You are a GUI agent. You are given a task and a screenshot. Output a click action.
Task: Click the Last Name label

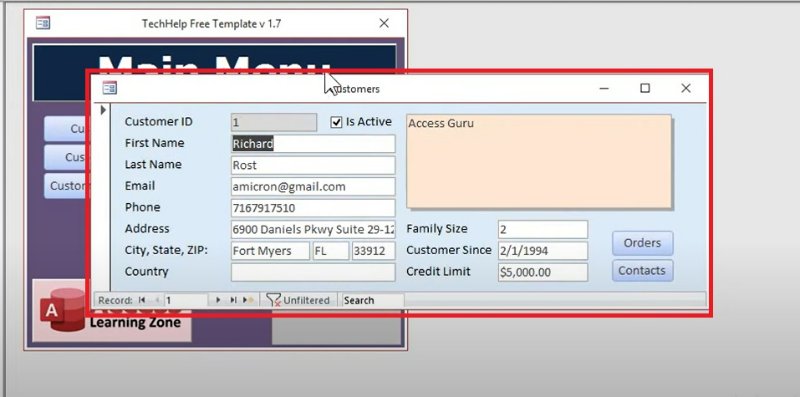(x=153, y=164)
